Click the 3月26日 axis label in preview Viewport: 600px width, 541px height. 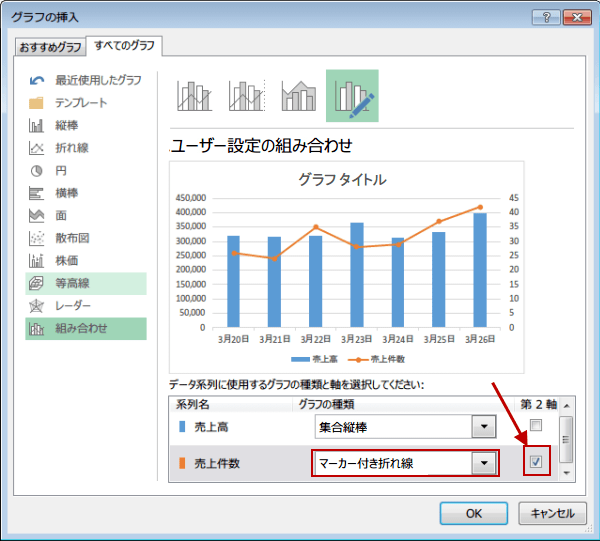tap(480, 339)
